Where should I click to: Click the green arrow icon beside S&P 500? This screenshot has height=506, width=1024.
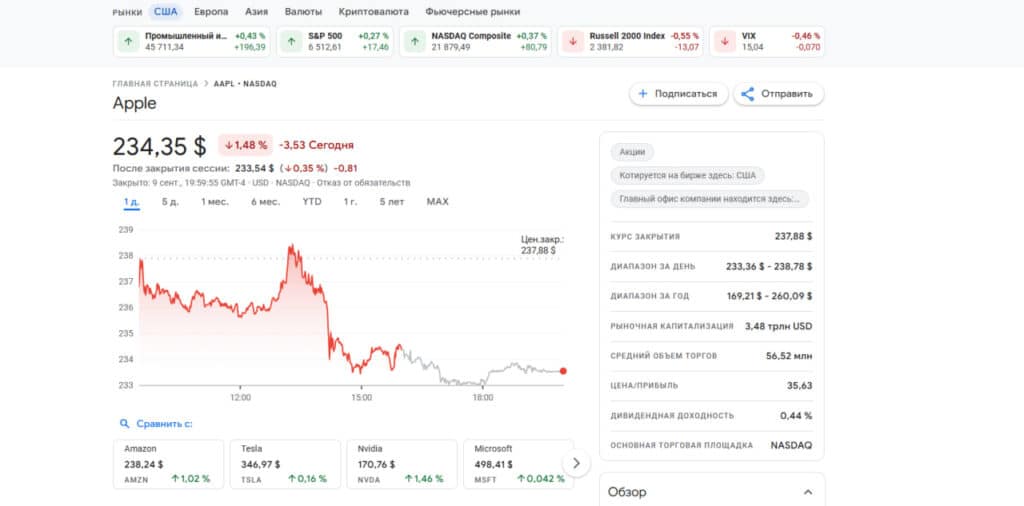(291, 41)
